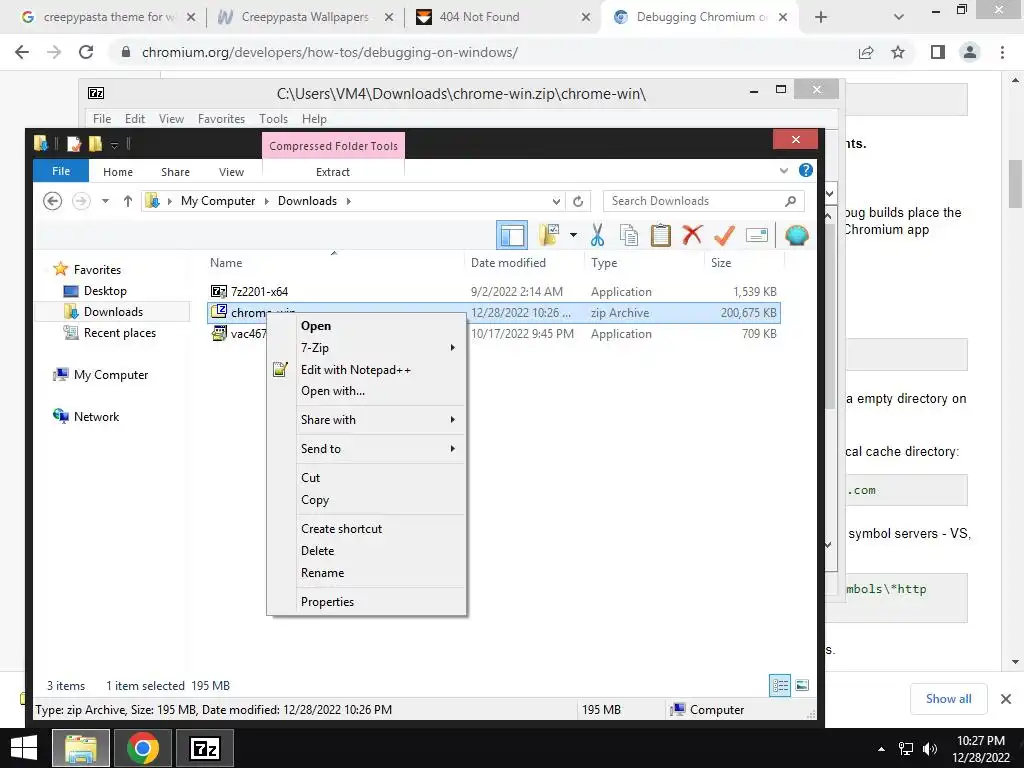Image resolution: width=1024 pixels, height=768 pixels.
Task: Click the E-mail envelope toolbar icon
Action: pos(756,235)
